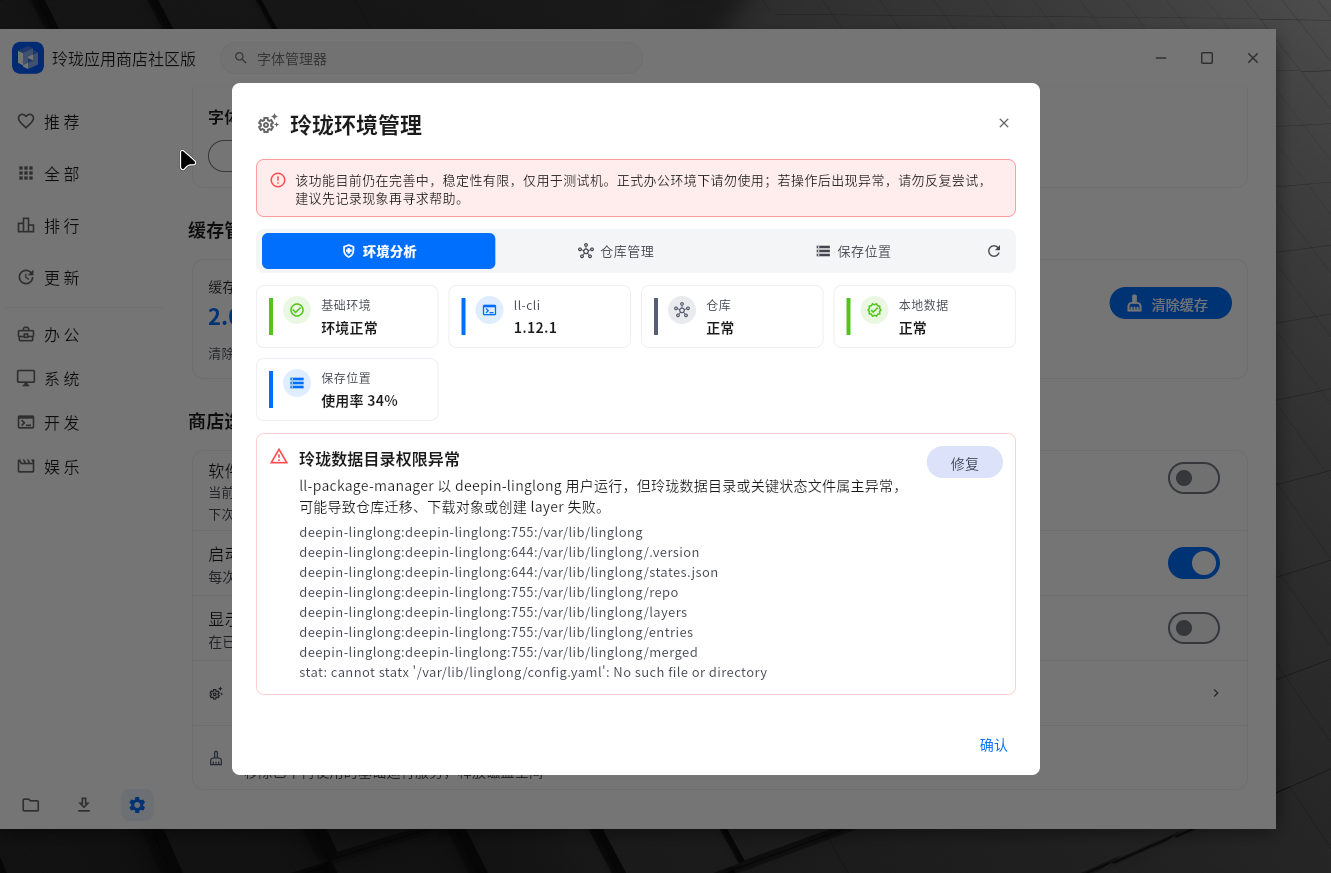Click the ll-cli terminal icon

click(x=489, y=310)
